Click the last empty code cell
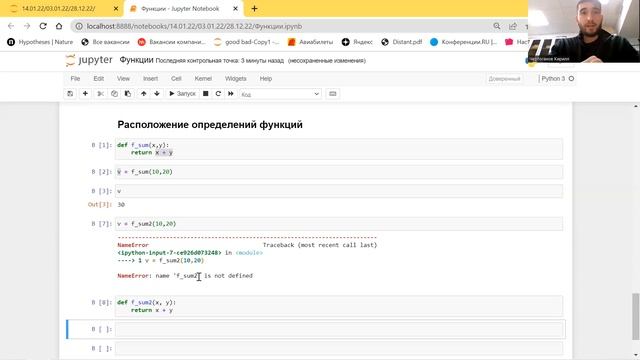The image size is (640, 360). pos(339,349)
